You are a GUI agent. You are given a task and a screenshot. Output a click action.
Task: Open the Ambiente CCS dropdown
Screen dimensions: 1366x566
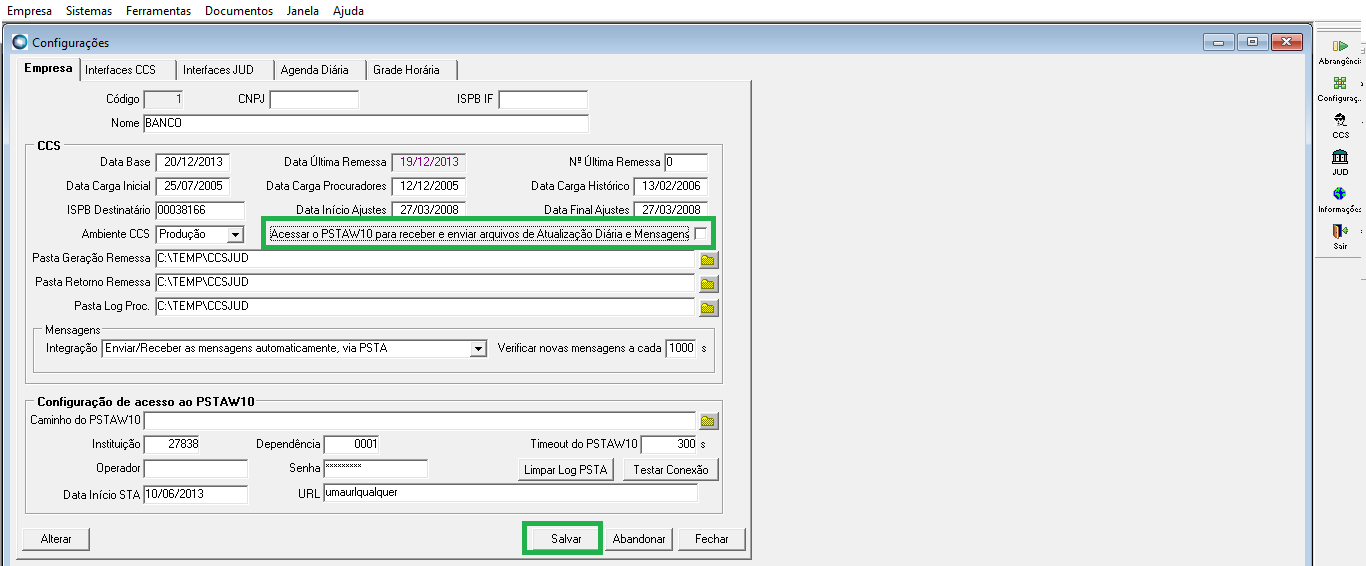[x=235, y=234]
